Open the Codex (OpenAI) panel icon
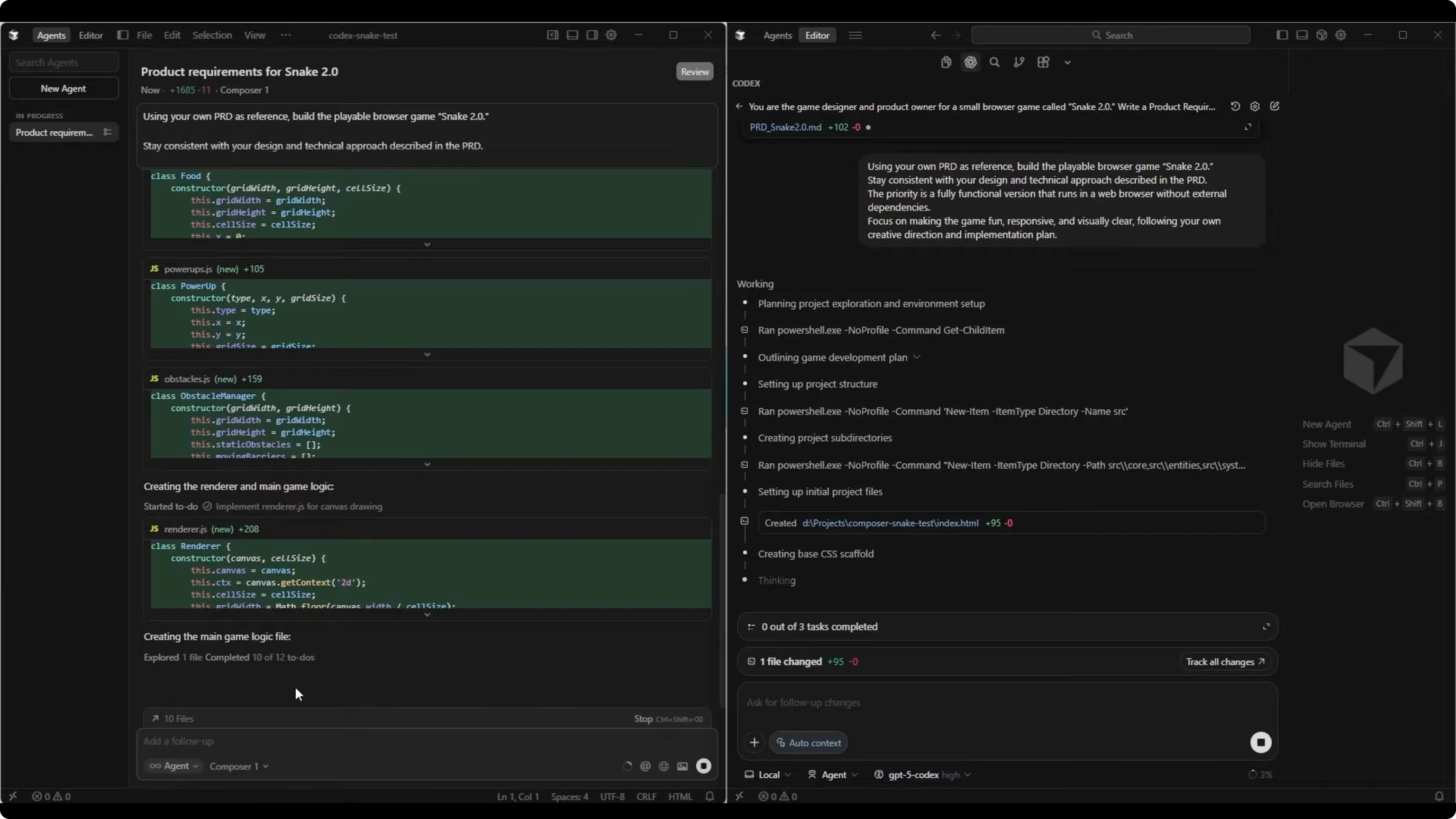 tap(971, 62)
